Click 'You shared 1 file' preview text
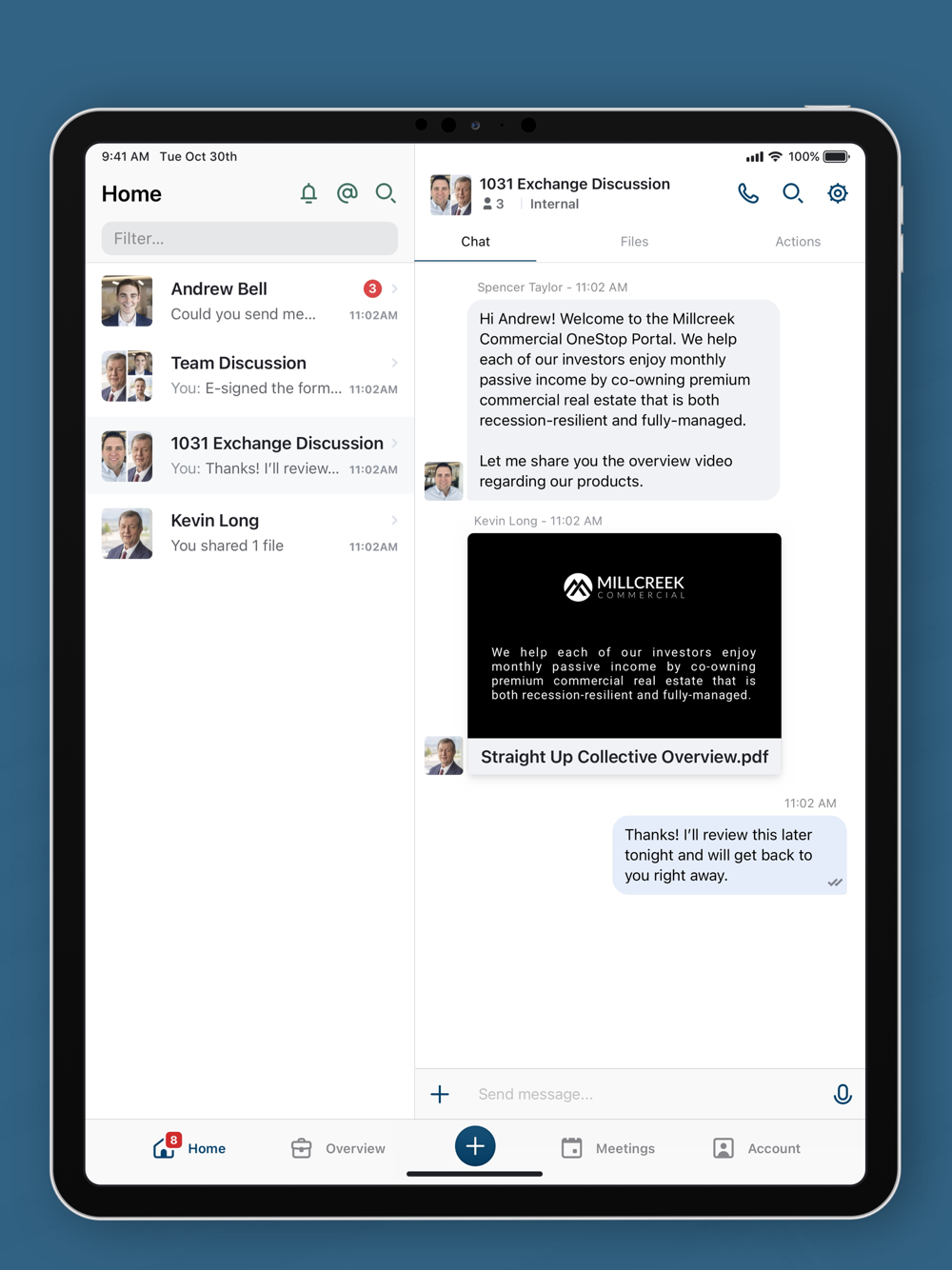 [x=227, y=546]
